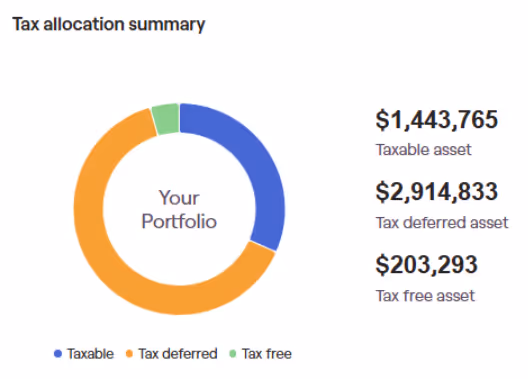Toggle the Taxable legend blue dot
This screenshot has height=379, width=528.
(58, 354)
